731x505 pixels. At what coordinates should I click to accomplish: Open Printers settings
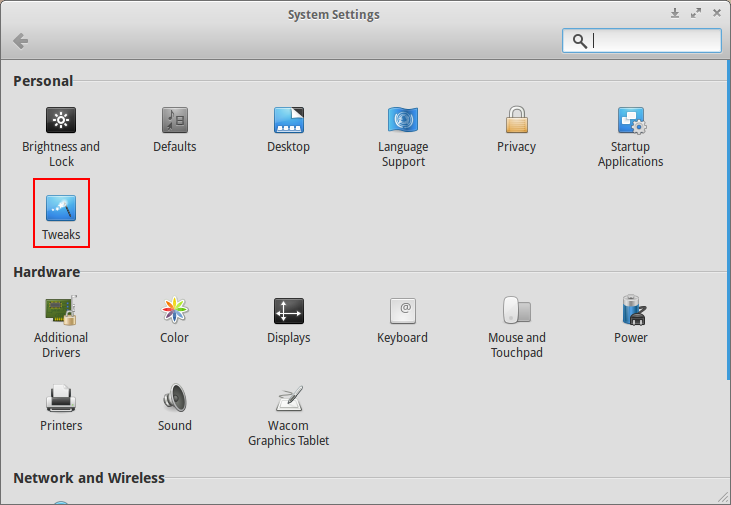pos(61,408)
